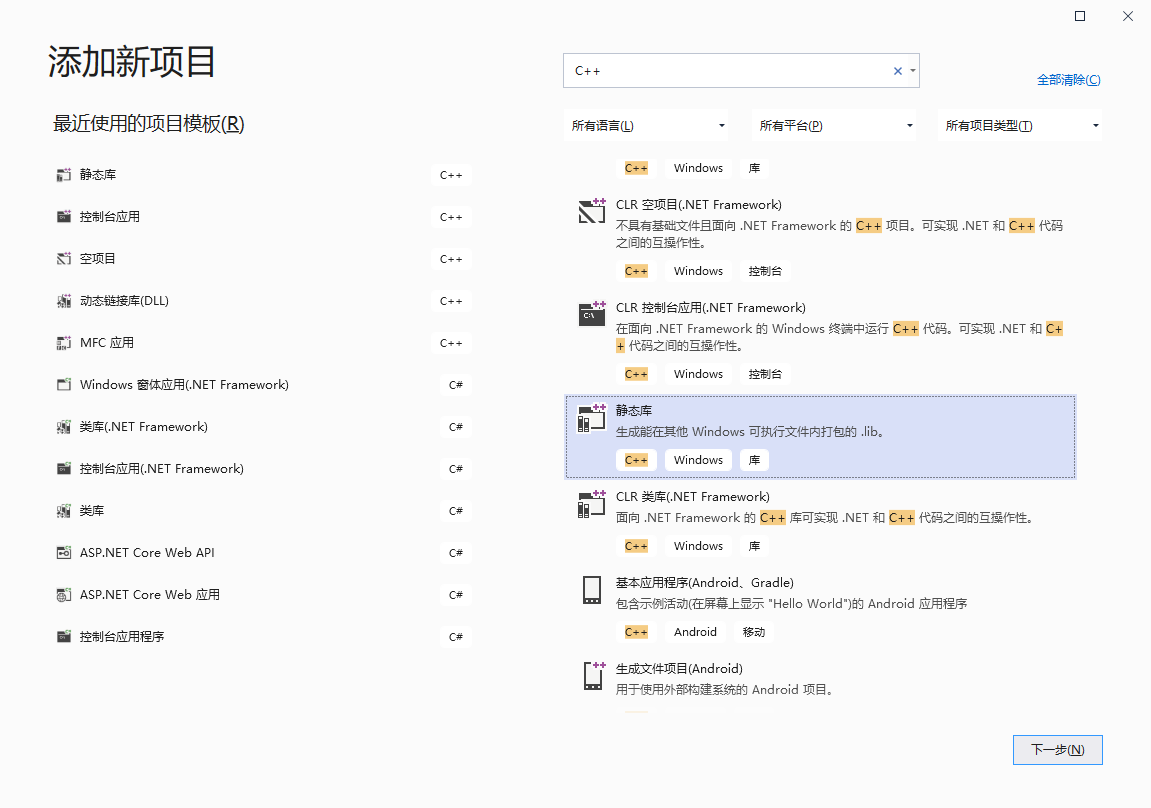Click the ASP.NET Core Web 应用 icon
The image size is (1151, 808).
(64, 594)
